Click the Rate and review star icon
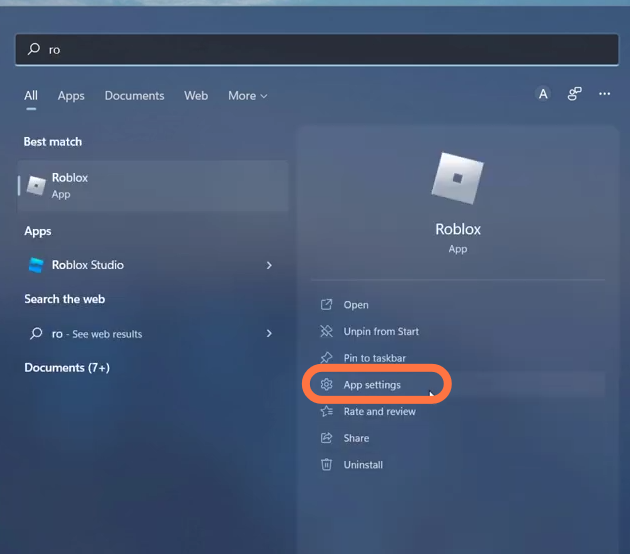This screenshot has width=630, height=554. (326, 411)
